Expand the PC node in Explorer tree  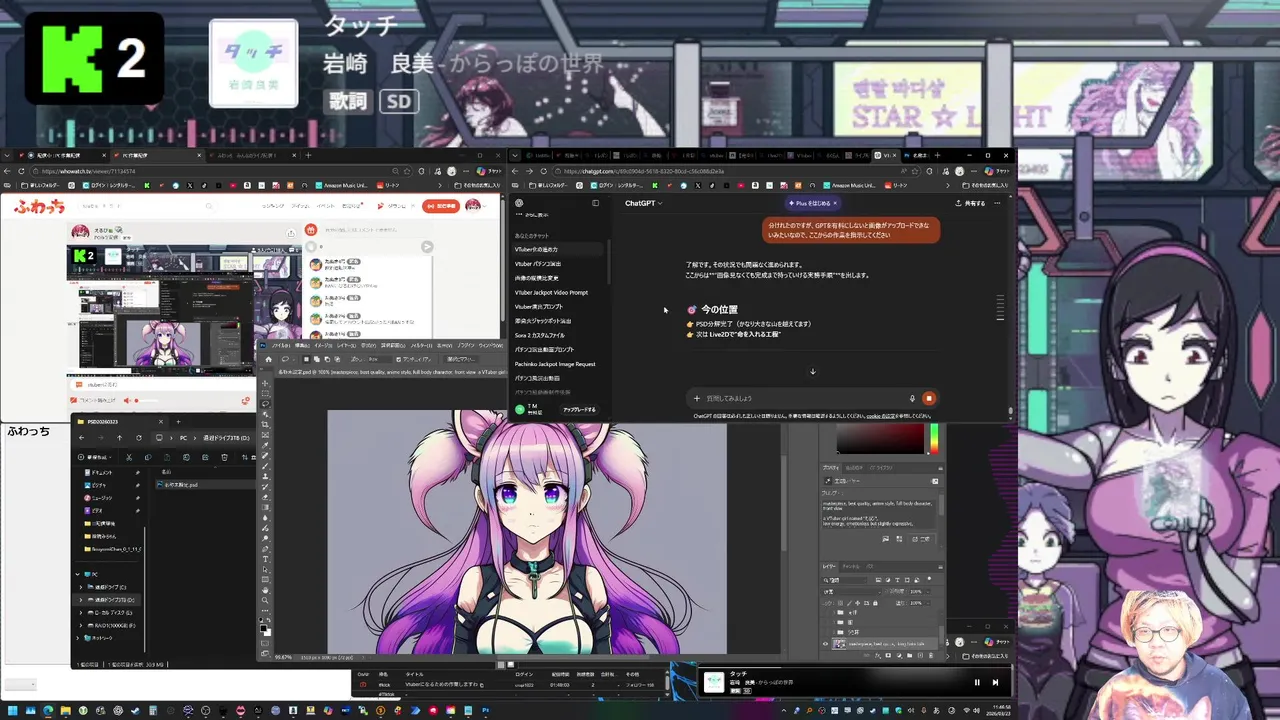78,574
